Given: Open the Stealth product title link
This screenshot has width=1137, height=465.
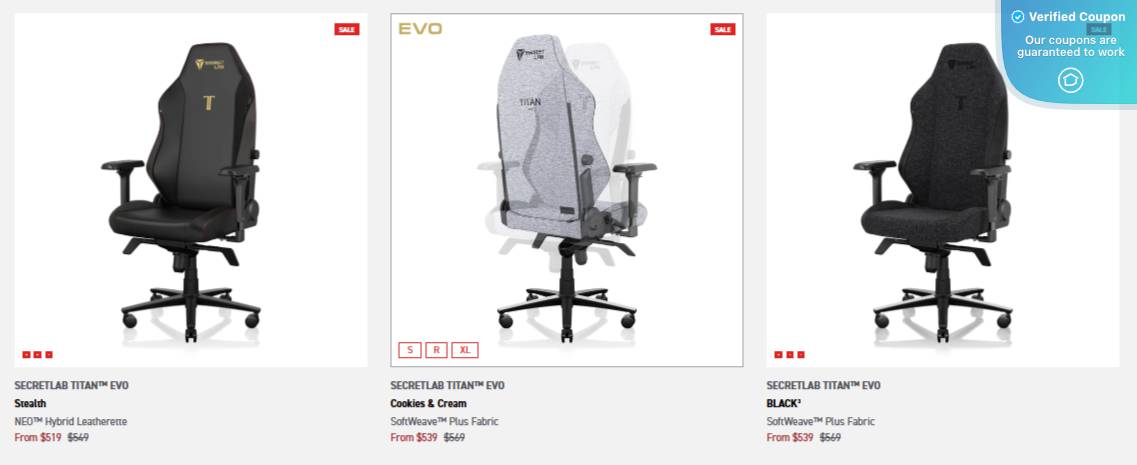Looking at the screenshot, I should [30, 403].
